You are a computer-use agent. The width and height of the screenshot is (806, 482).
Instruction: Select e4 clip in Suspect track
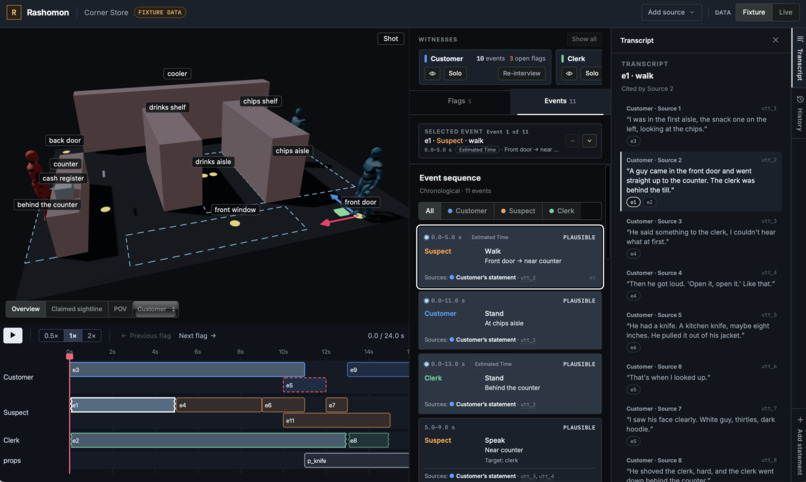(219, 405)
